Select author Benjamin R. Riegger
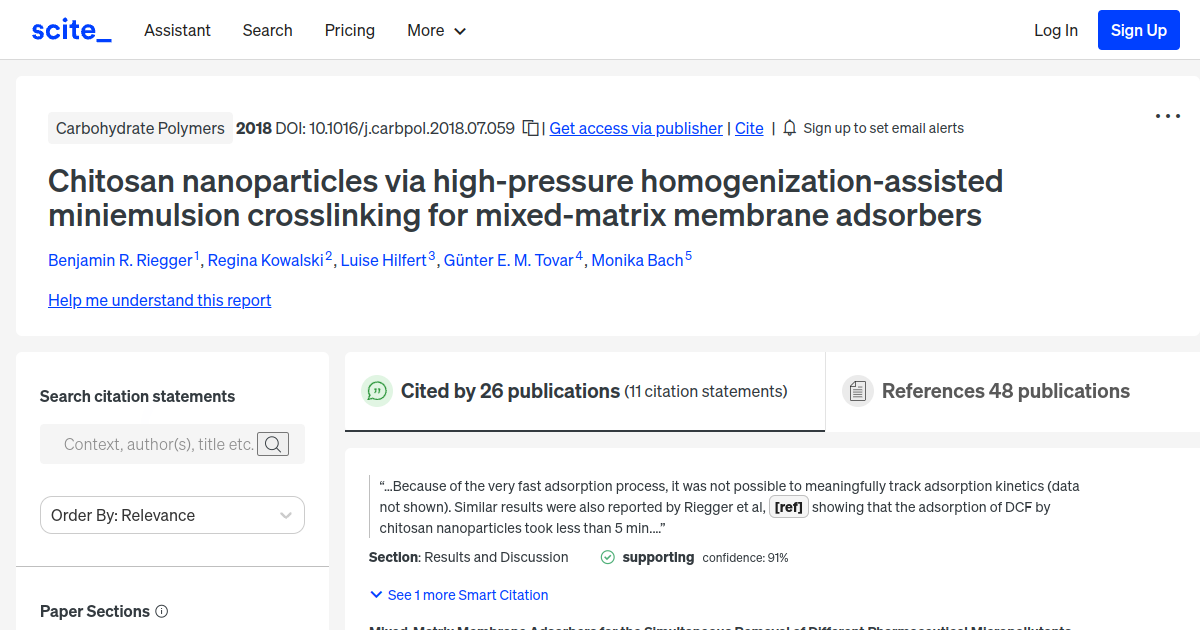 coord(120,260)
